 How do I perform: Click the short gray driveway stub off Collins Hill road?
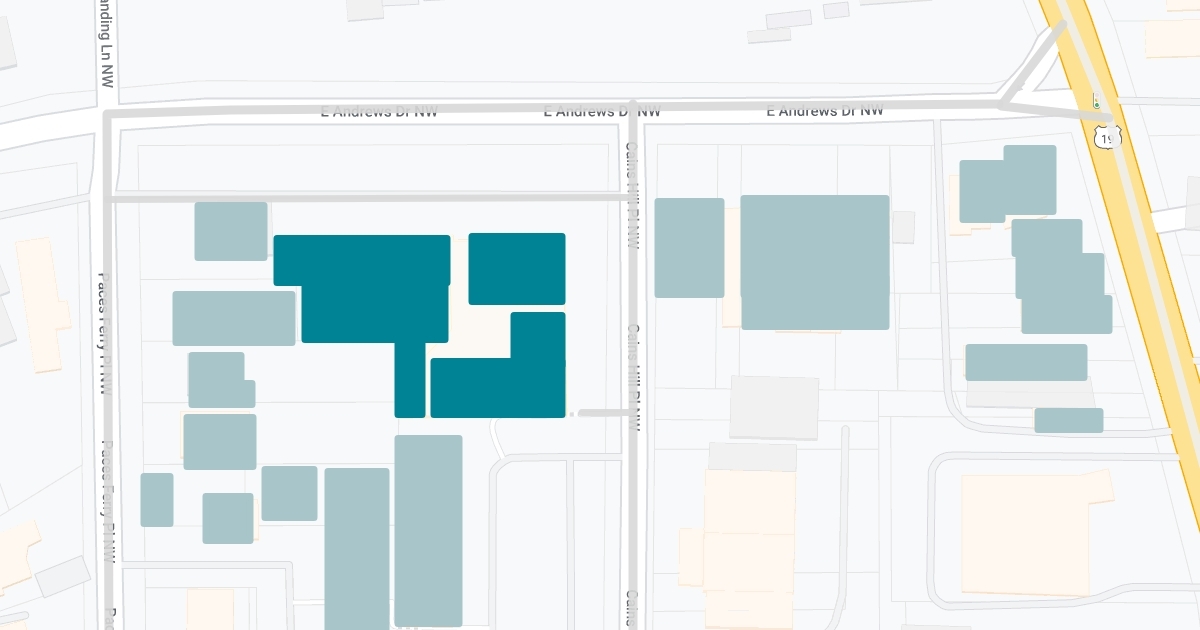coord(602,412)
